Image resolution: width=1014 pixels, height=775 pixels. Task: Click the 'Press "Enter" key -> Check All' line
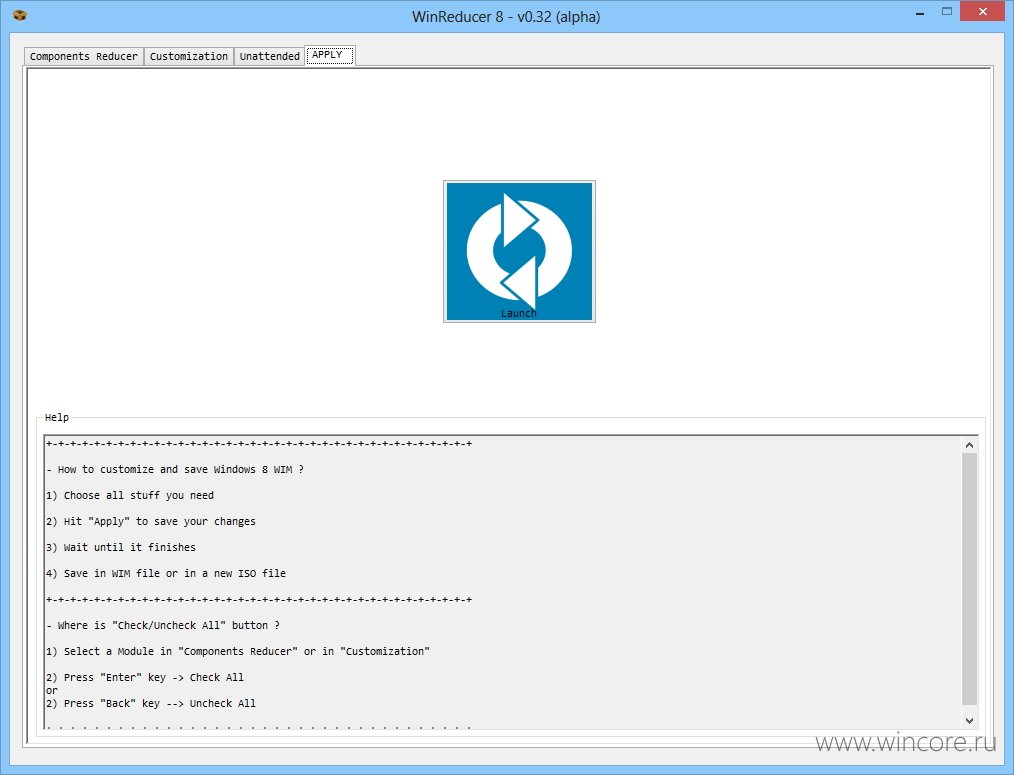(x=145, y=677)
